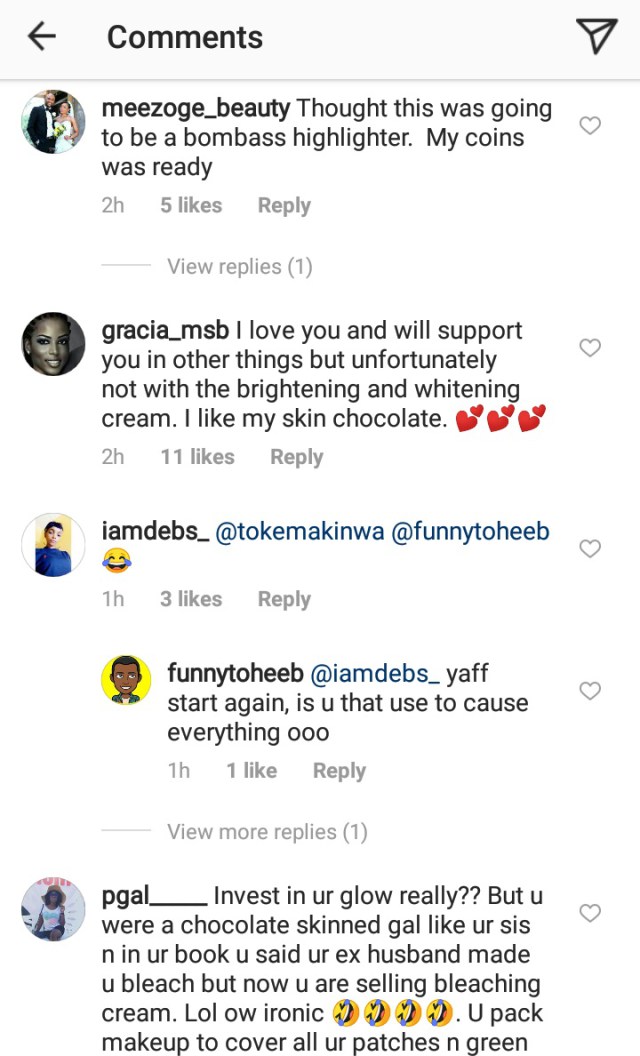Like meezoge_beauty's comment with the heart
640x1056 pixels.
(591, 125)
